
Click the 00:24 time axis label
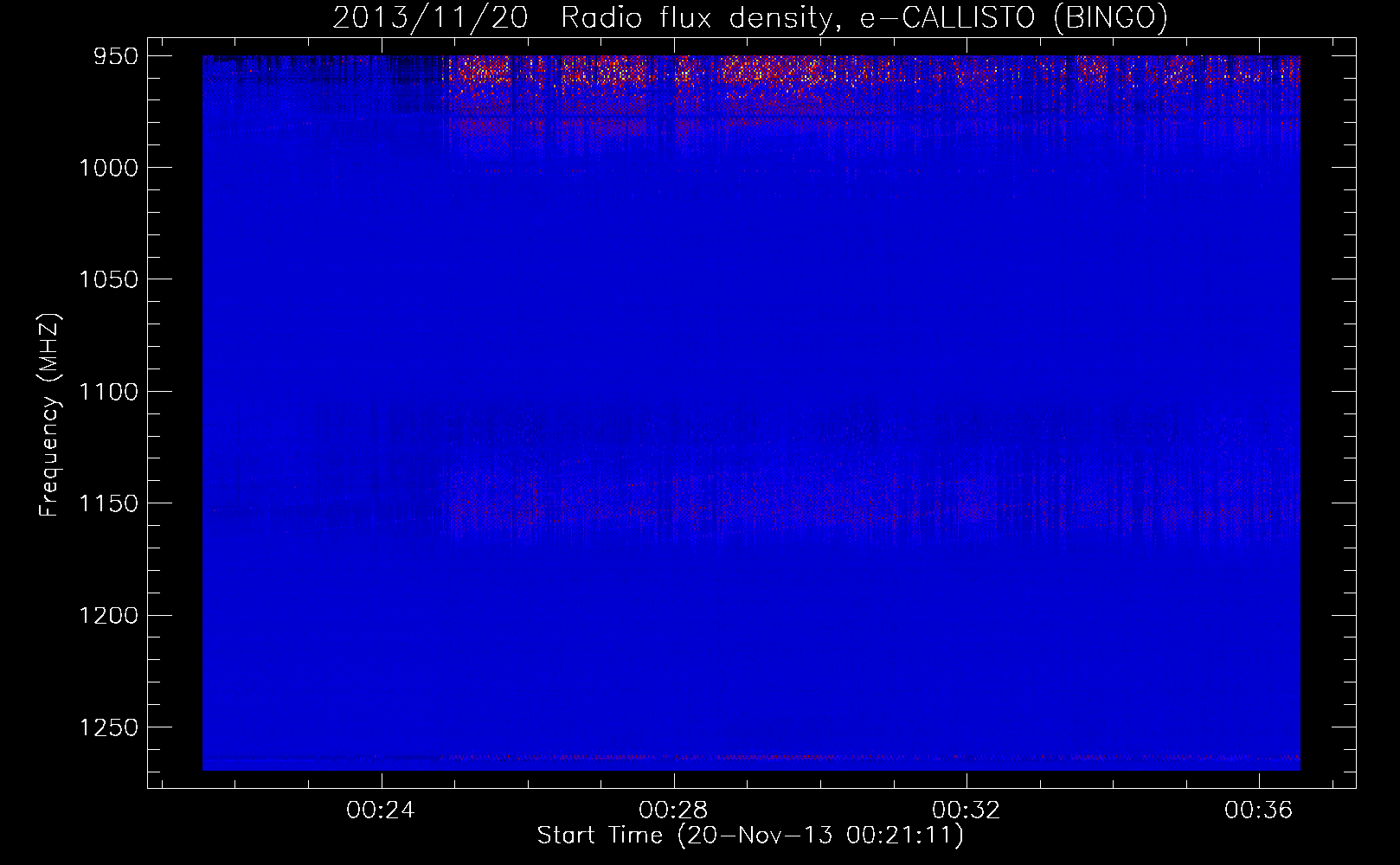click(381, 810)
